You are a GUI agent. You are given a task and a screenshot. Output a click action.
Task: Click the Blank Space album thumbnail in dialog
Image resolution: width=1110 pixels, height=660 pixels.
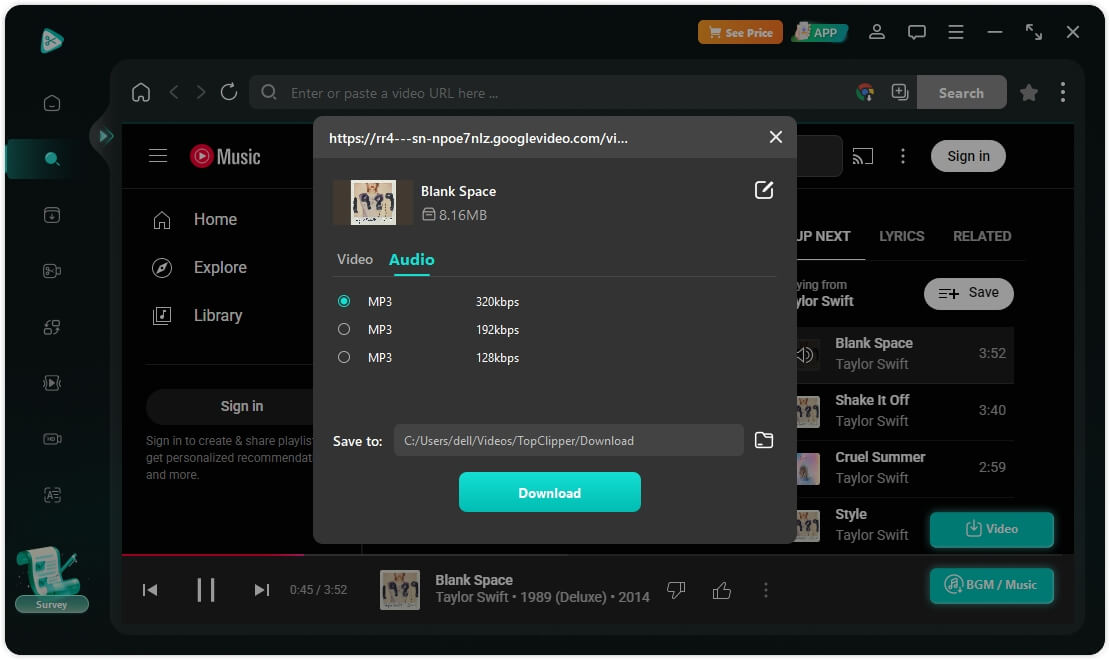click(x=373, y=203)
